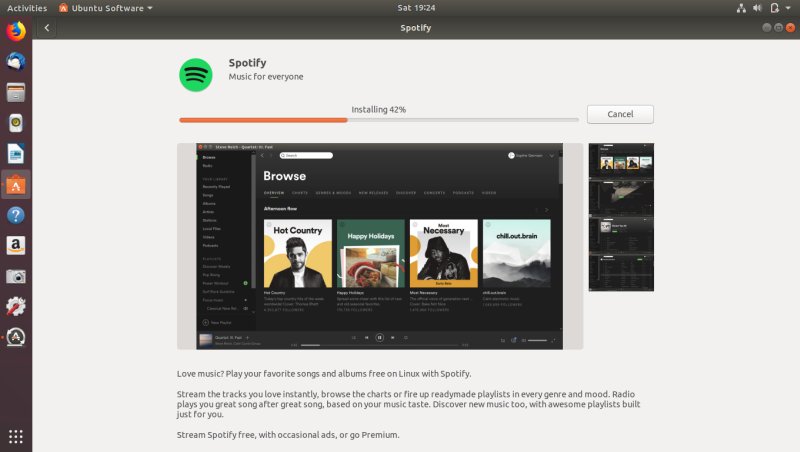Go back using the header arrow
The height and width of the screenshot is (452, 800).
click(47, 28)
